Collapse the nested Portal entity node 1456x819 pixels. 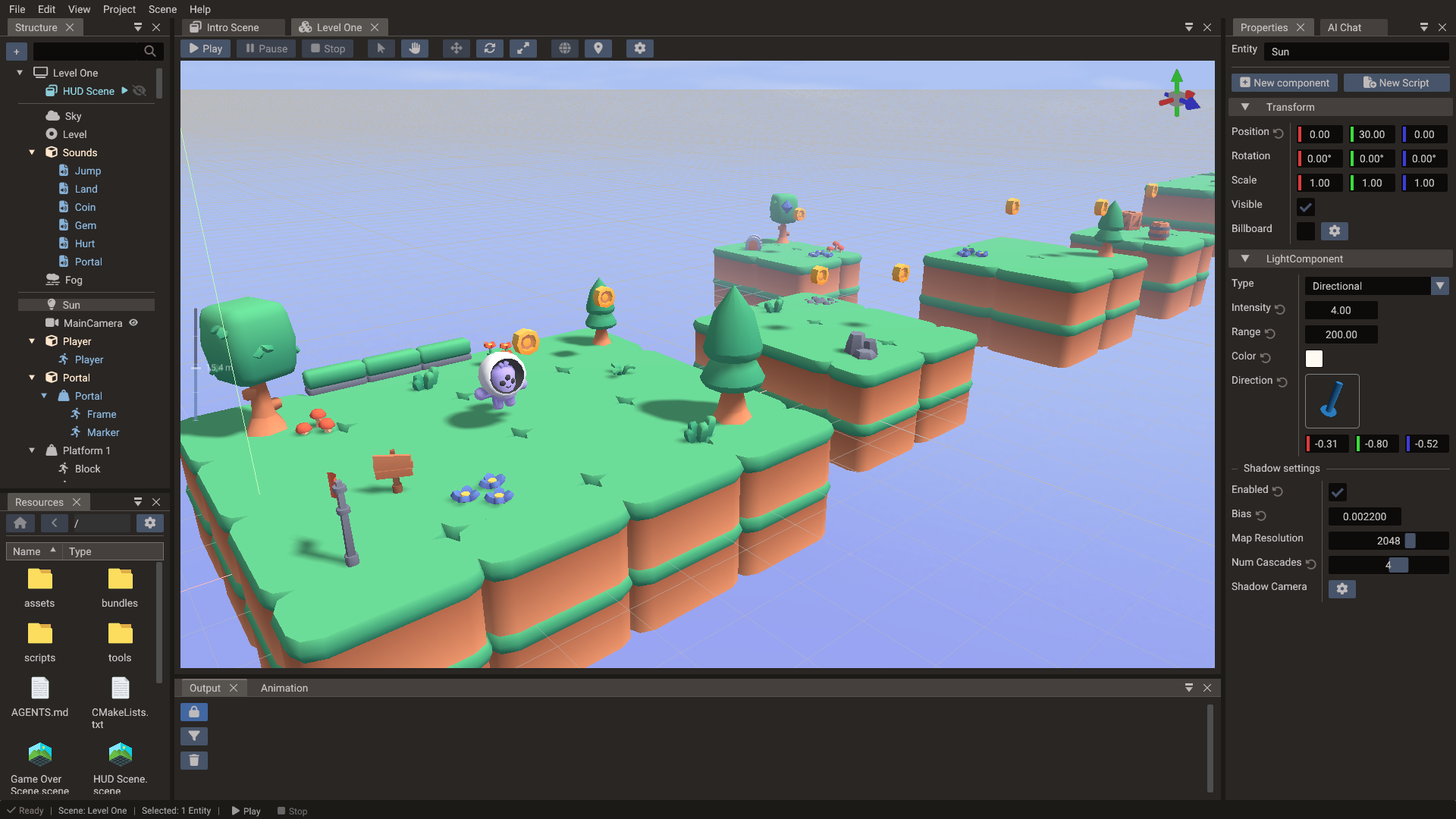click(x=44, y=396)
